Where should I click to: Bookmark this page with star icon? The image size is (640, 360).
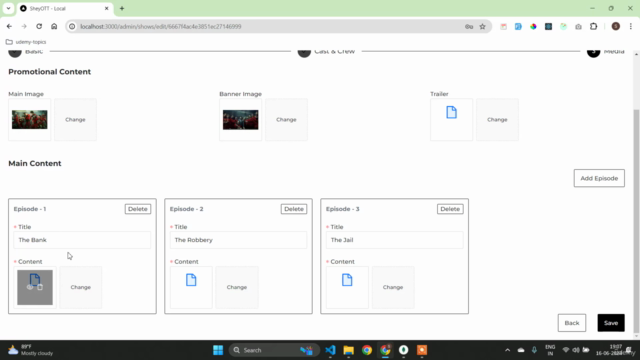[482, 27]
